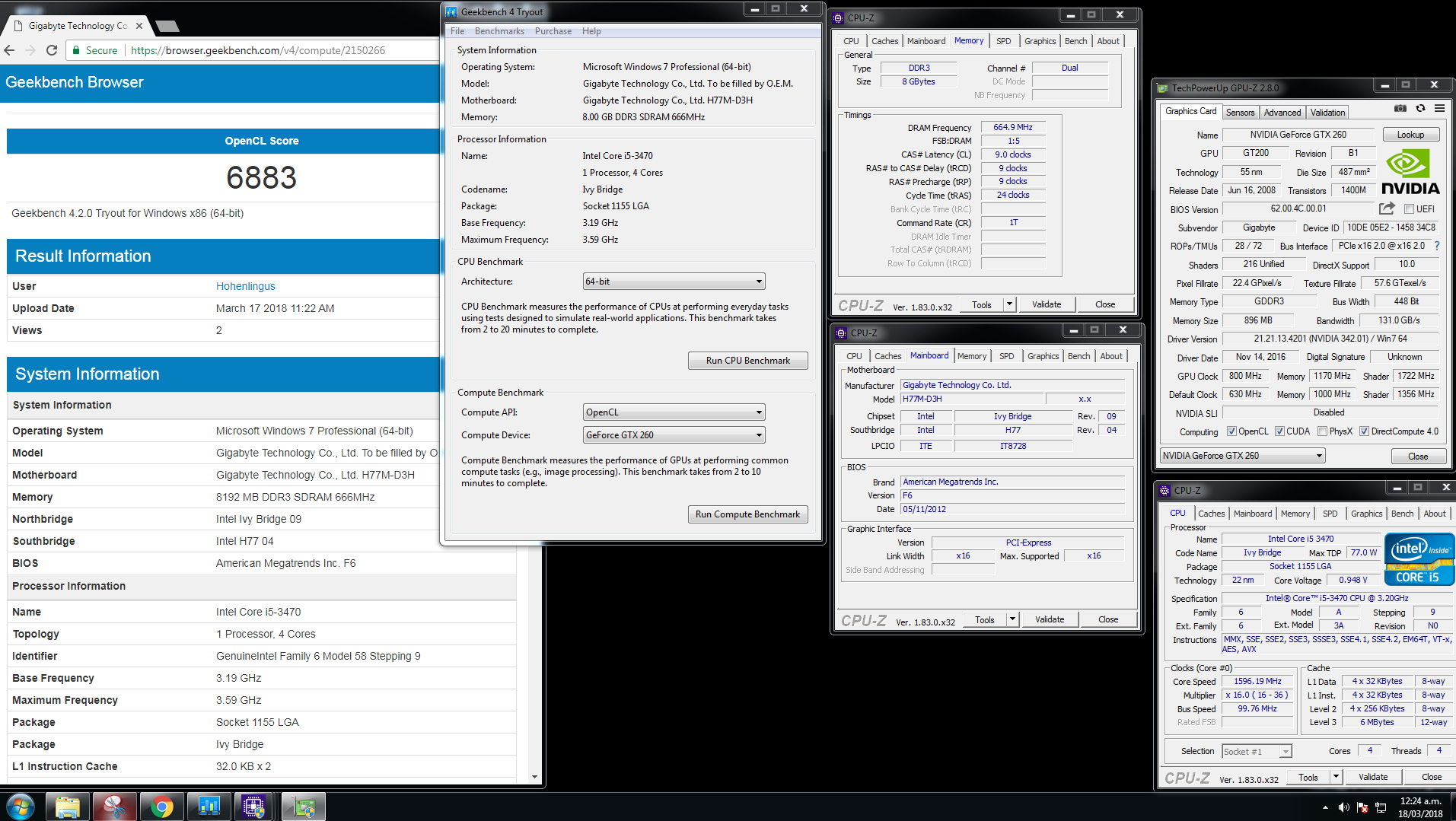Screen dimensions: 1456x821
Task: Open Geekbench Help menu
Action: [x=591, y=31]
